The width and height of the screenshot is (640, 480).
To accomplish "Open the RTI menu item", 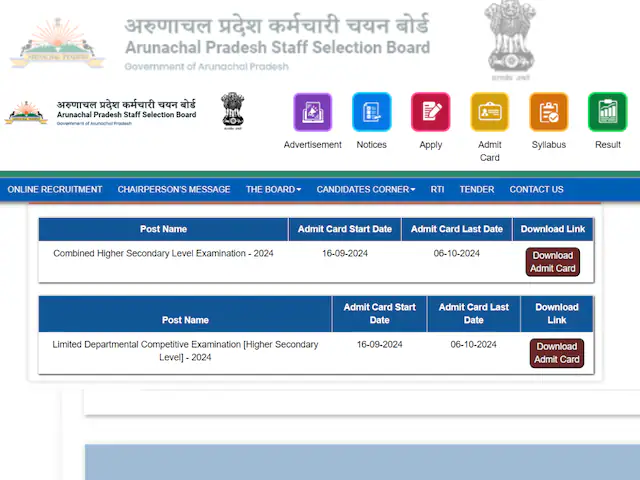I will tap(437, 189).
